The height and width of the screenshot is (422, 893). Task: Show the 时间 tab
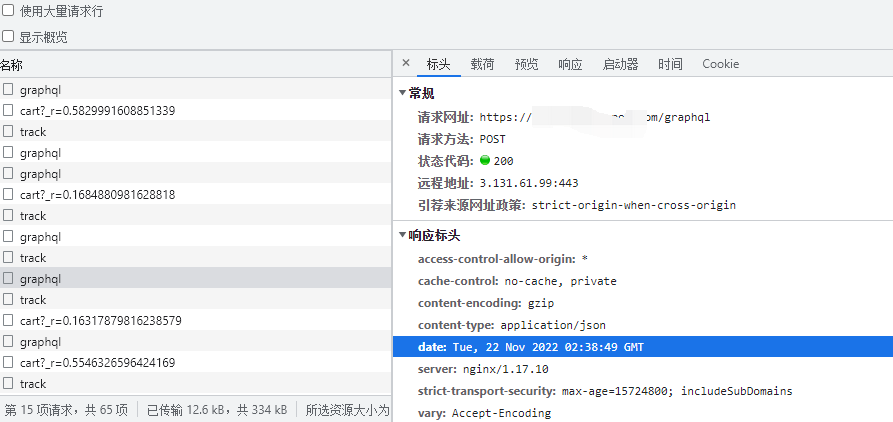click(x=670, y=64)
